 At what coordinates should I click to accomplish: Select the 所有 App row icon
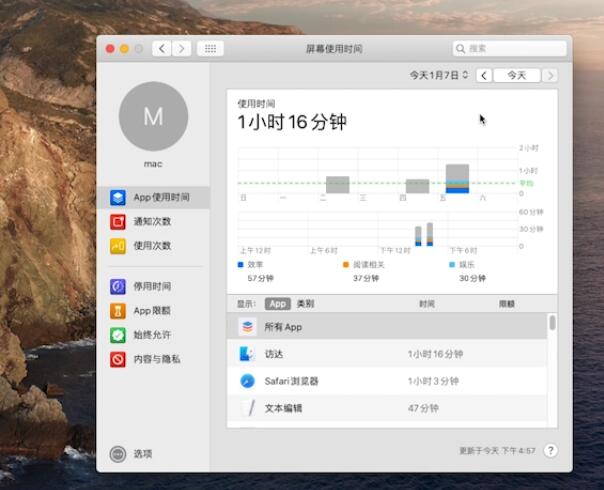[x=247, y=327]
